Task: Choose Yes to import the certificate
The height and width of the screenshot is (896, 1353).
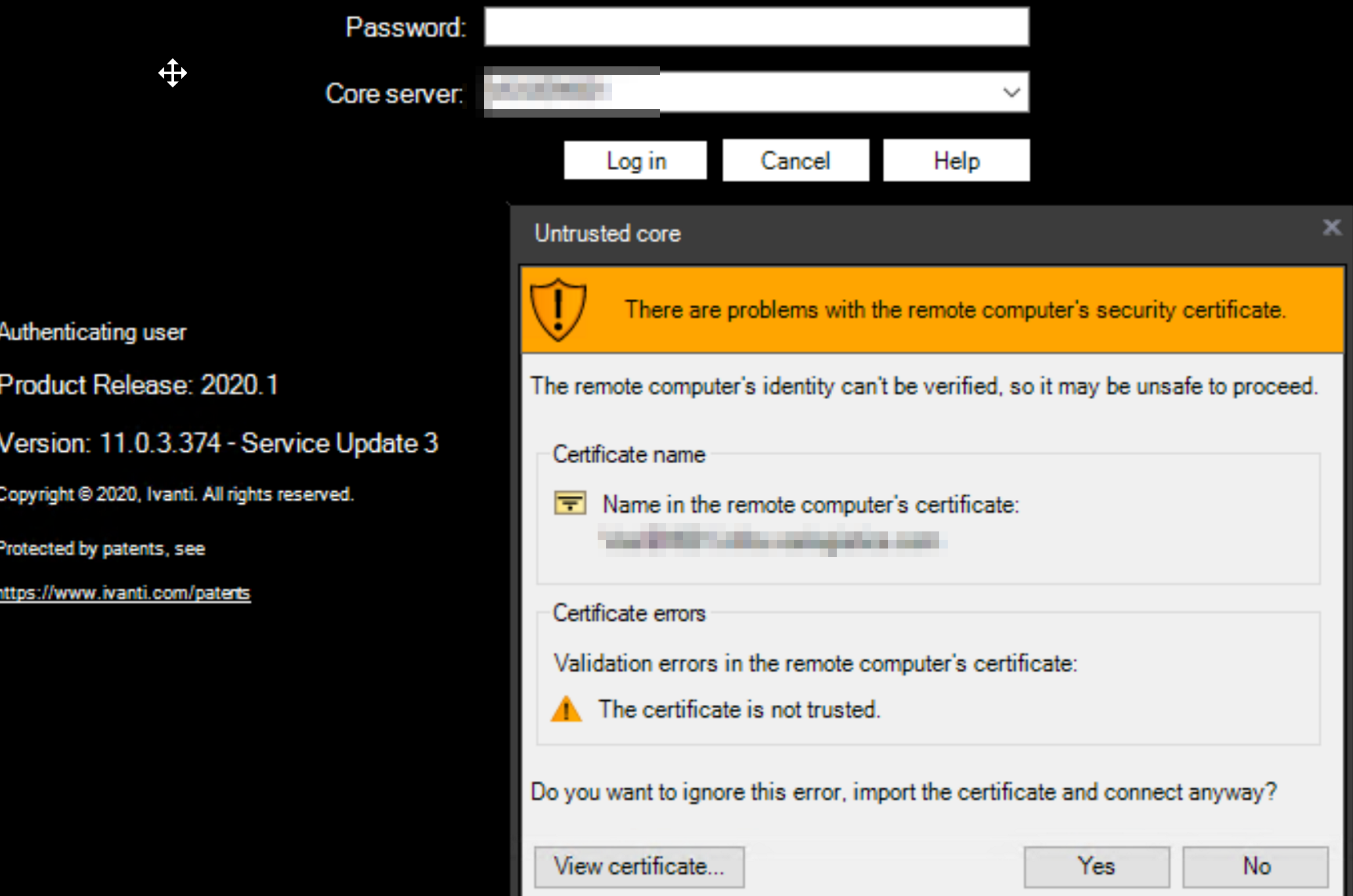Action: point(1096,866)
